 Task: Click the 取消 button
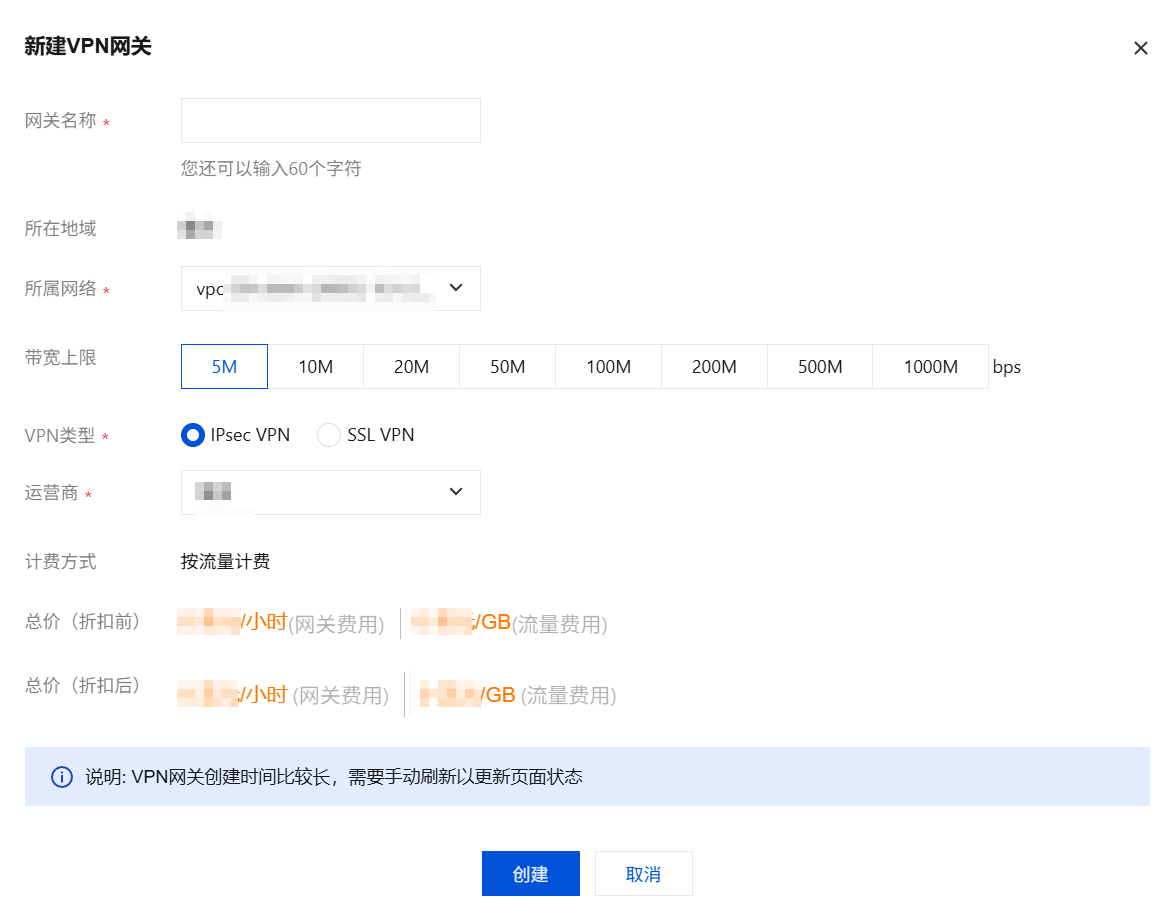[x=643, y=874]
